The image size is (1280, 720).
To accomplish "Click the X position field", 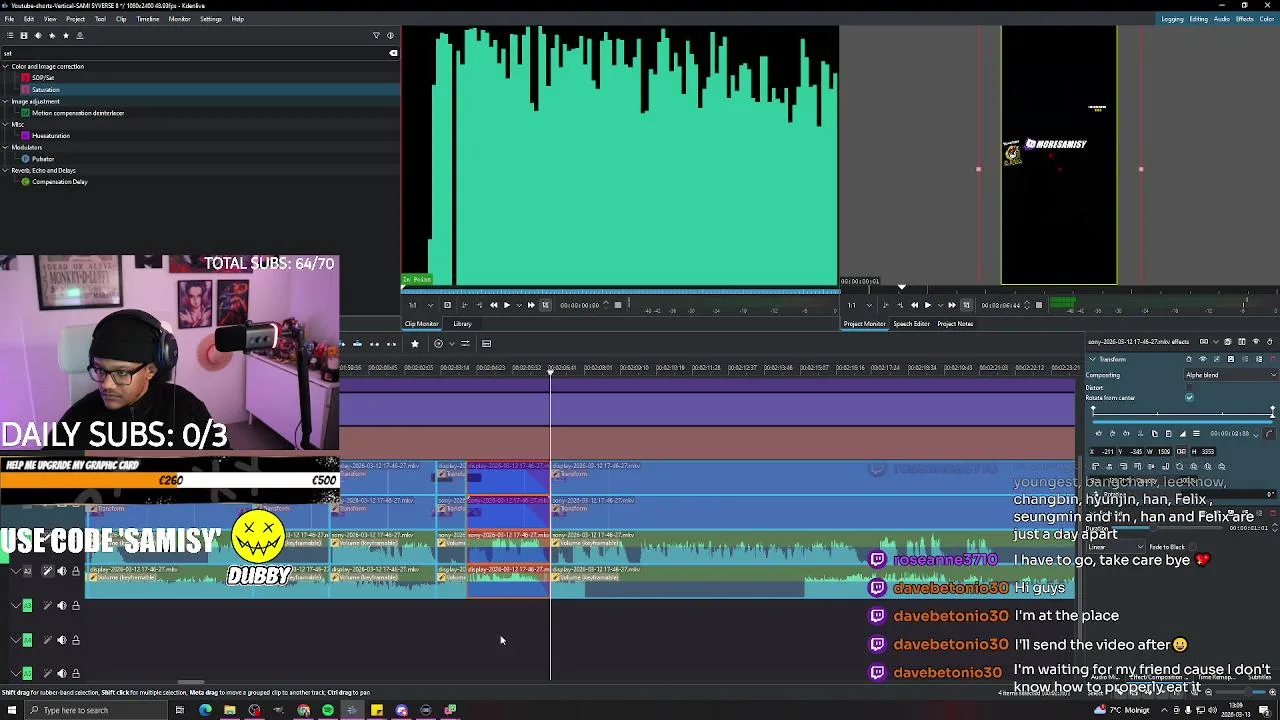I will click(1103, 452).
